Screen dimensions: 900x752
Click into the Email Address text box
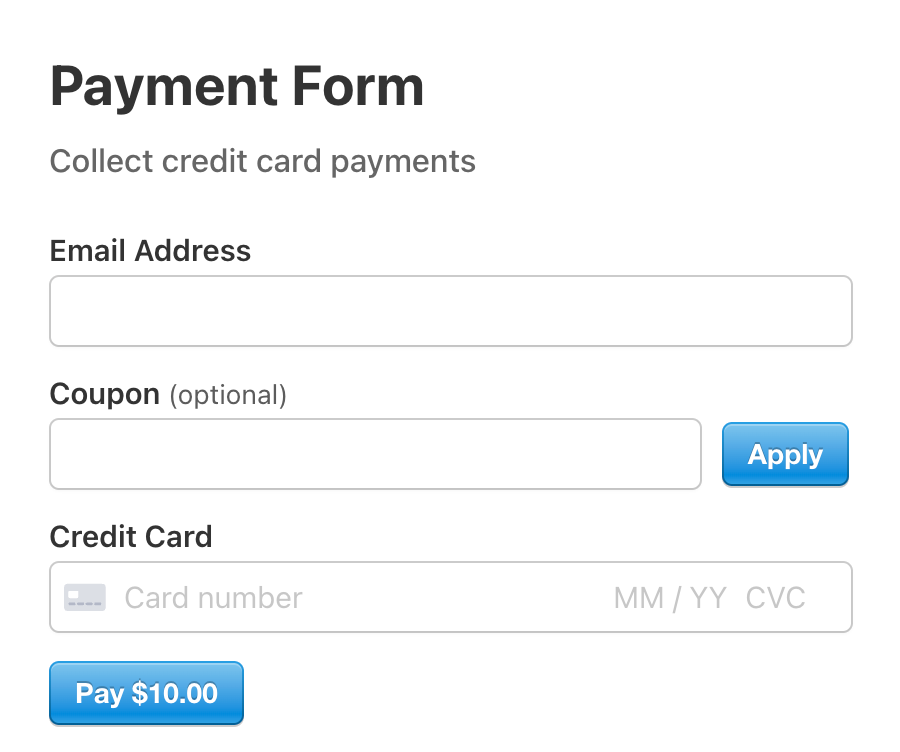[451, 311]
